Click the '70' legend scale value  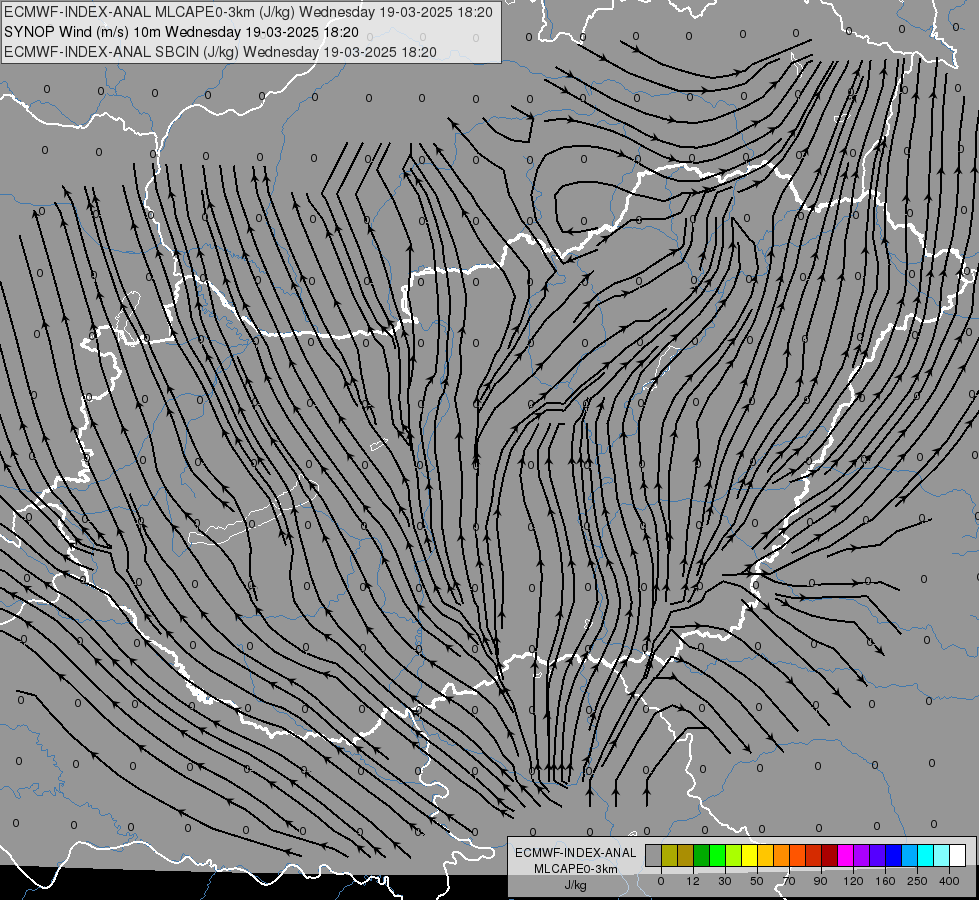coord(789,881)
